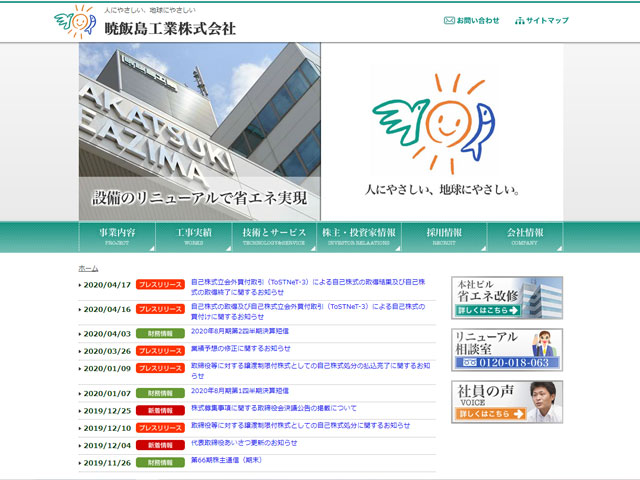Click the green 財務情報 badge dated 2019/11/26
The image size is (640, 480).
point(160,463)
